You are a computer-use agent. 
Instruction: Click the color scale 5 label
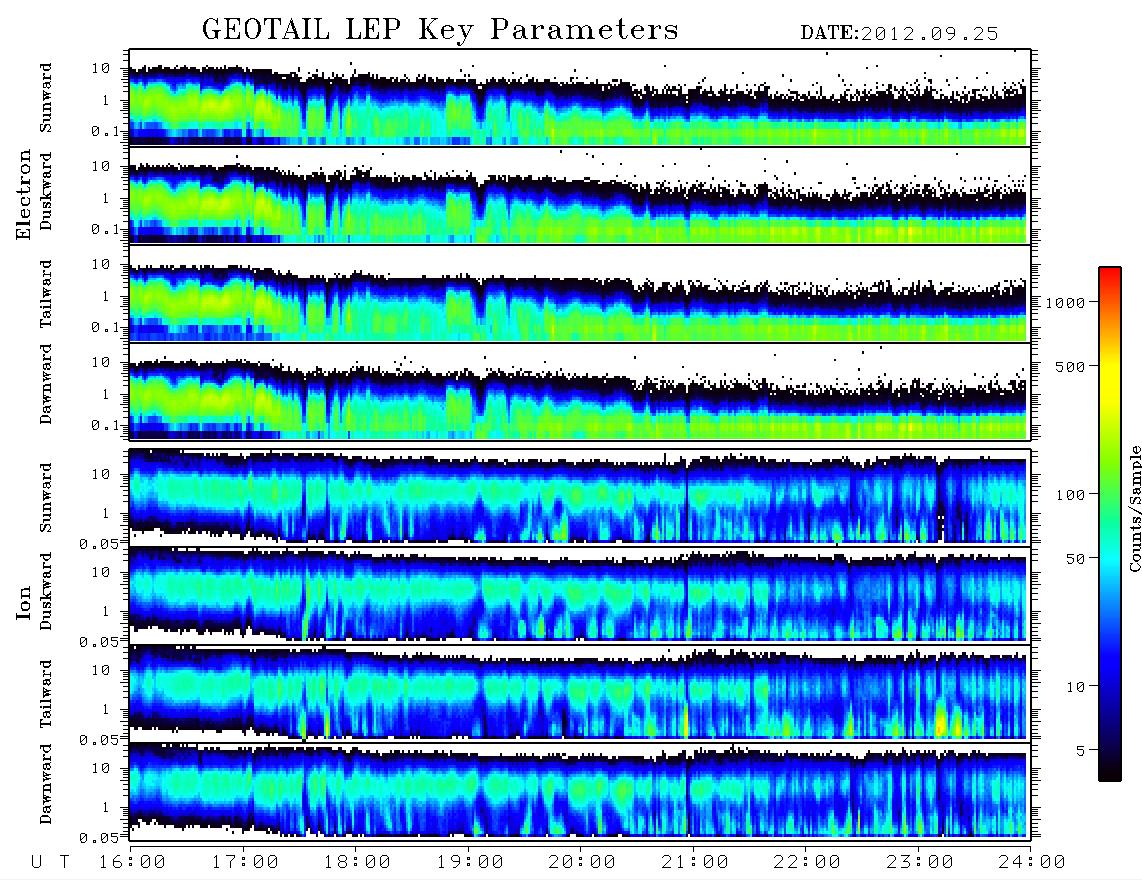[1081, 751]
